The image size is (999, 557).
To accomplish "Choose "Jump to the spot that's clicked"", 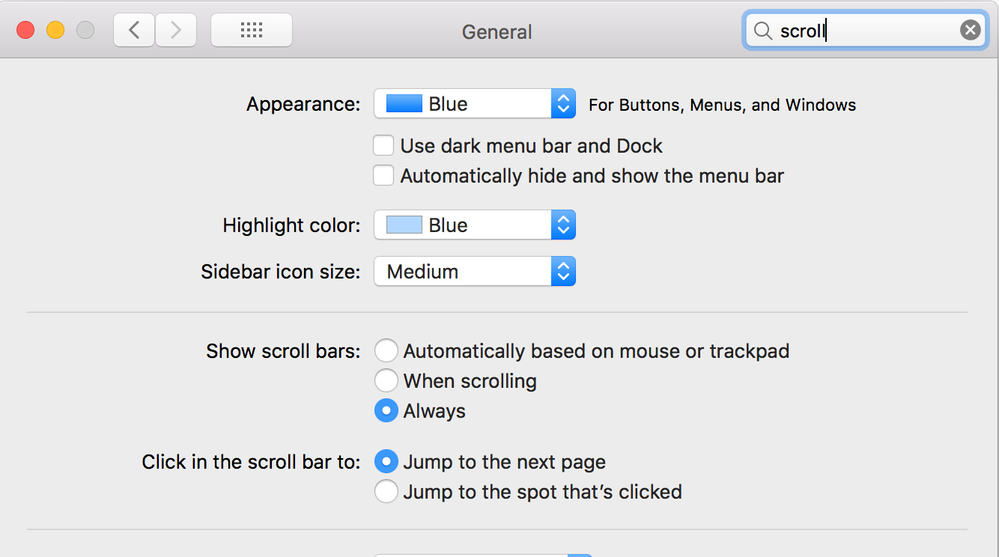I will 385,492.
